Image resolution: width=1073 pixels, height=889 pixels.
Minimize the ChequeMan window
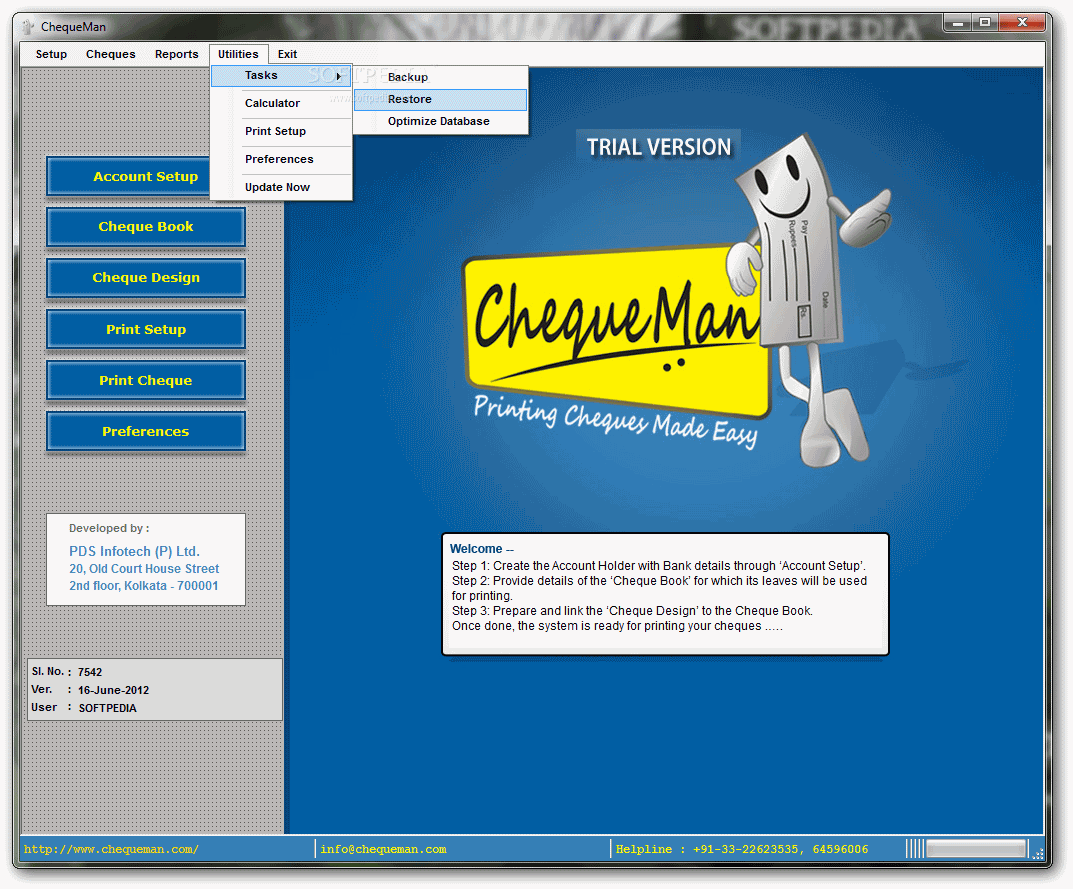pos(958,23)
